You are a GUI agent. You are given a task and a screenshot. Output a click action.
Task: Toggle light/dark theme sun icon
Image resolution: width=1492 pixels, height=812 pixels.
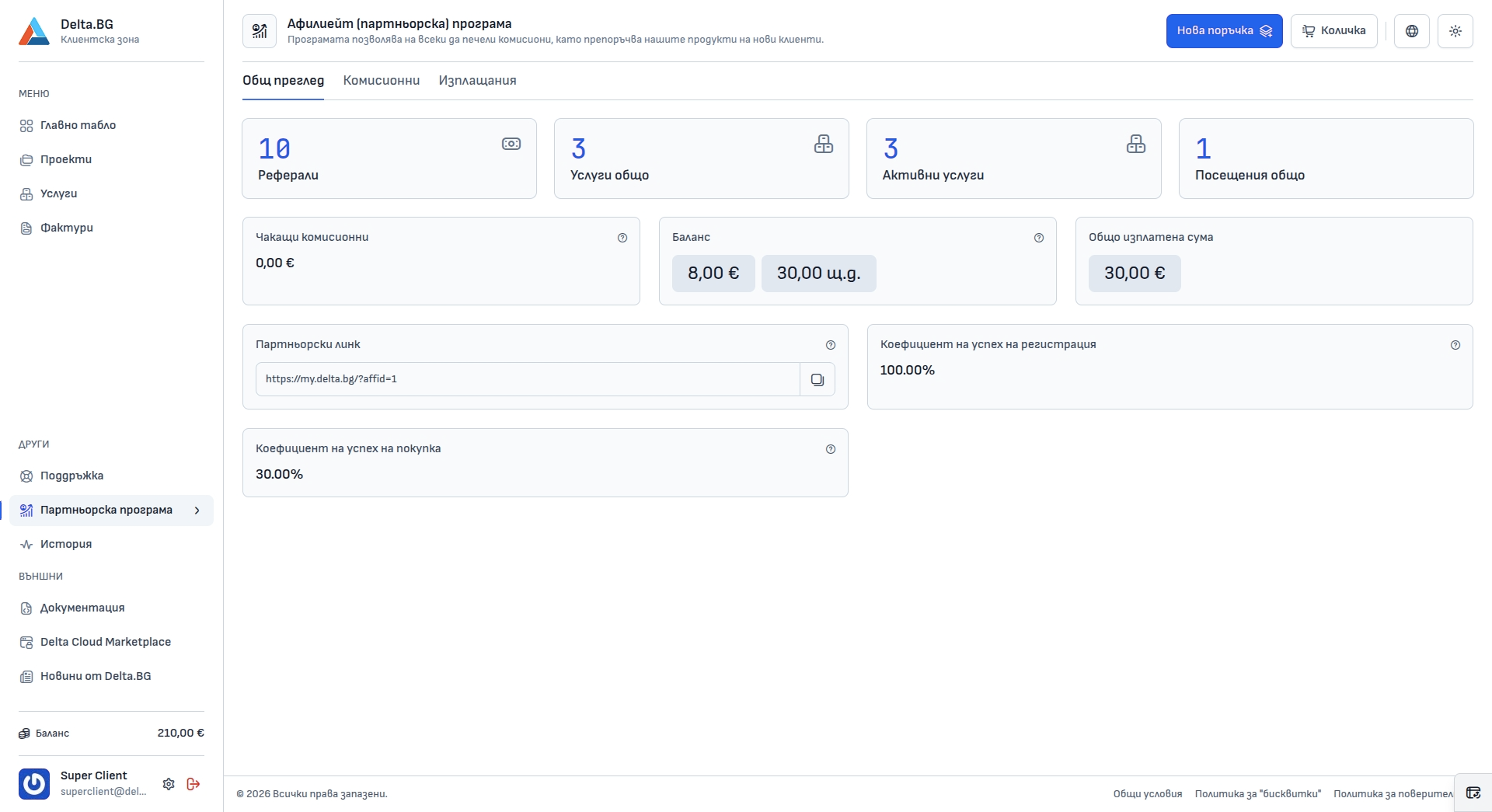tap(1455, 31)
